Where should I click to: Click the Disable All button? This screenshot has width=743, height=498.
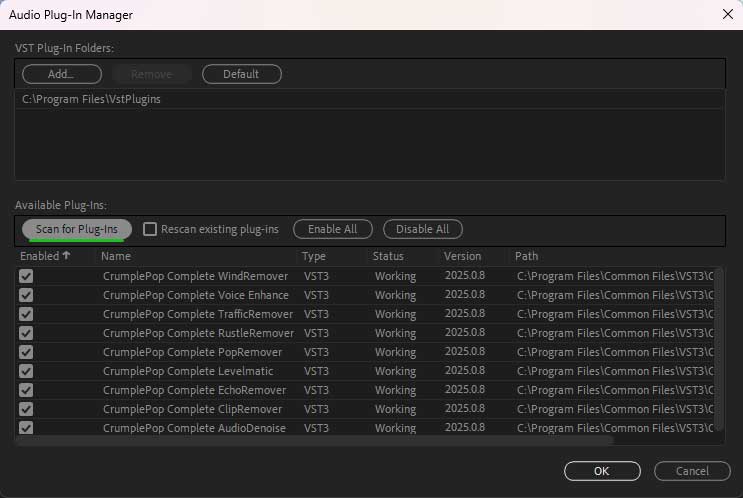[x=422, y=229]
